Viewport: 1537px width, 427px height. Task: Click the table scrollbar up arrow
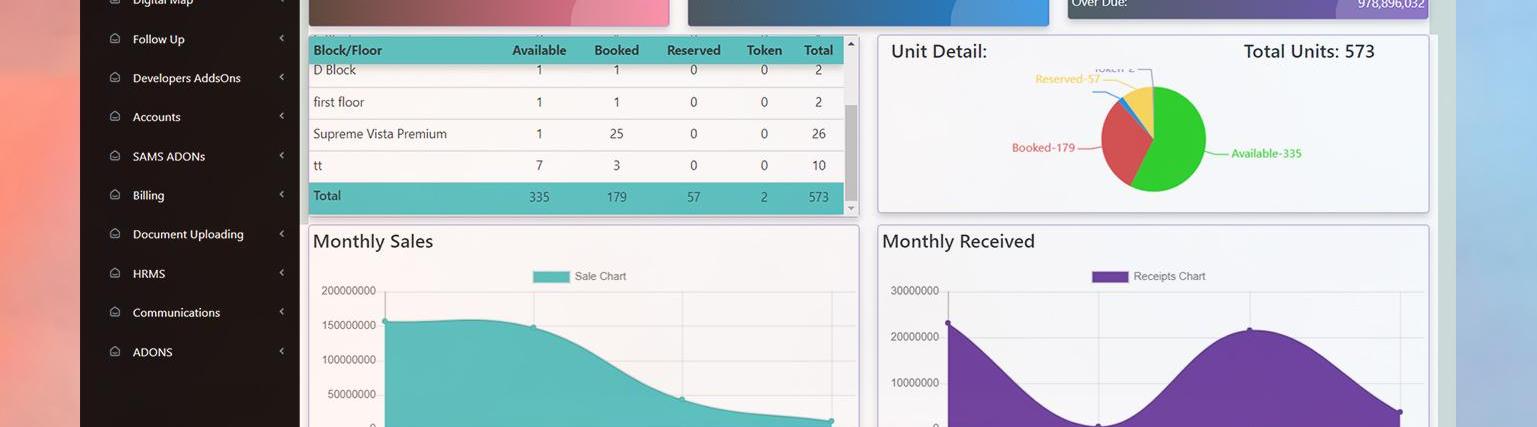pos(851,44)
